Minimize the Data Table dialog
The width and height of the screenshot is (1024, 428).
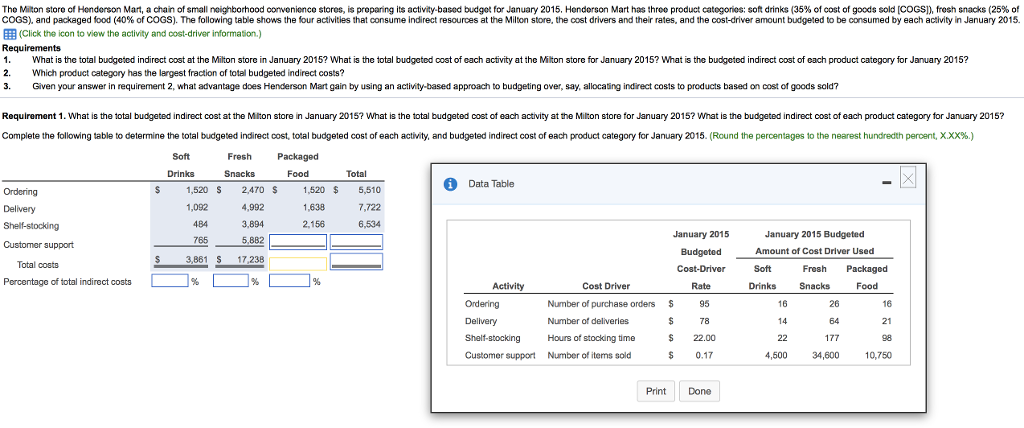tap(886, 184)
